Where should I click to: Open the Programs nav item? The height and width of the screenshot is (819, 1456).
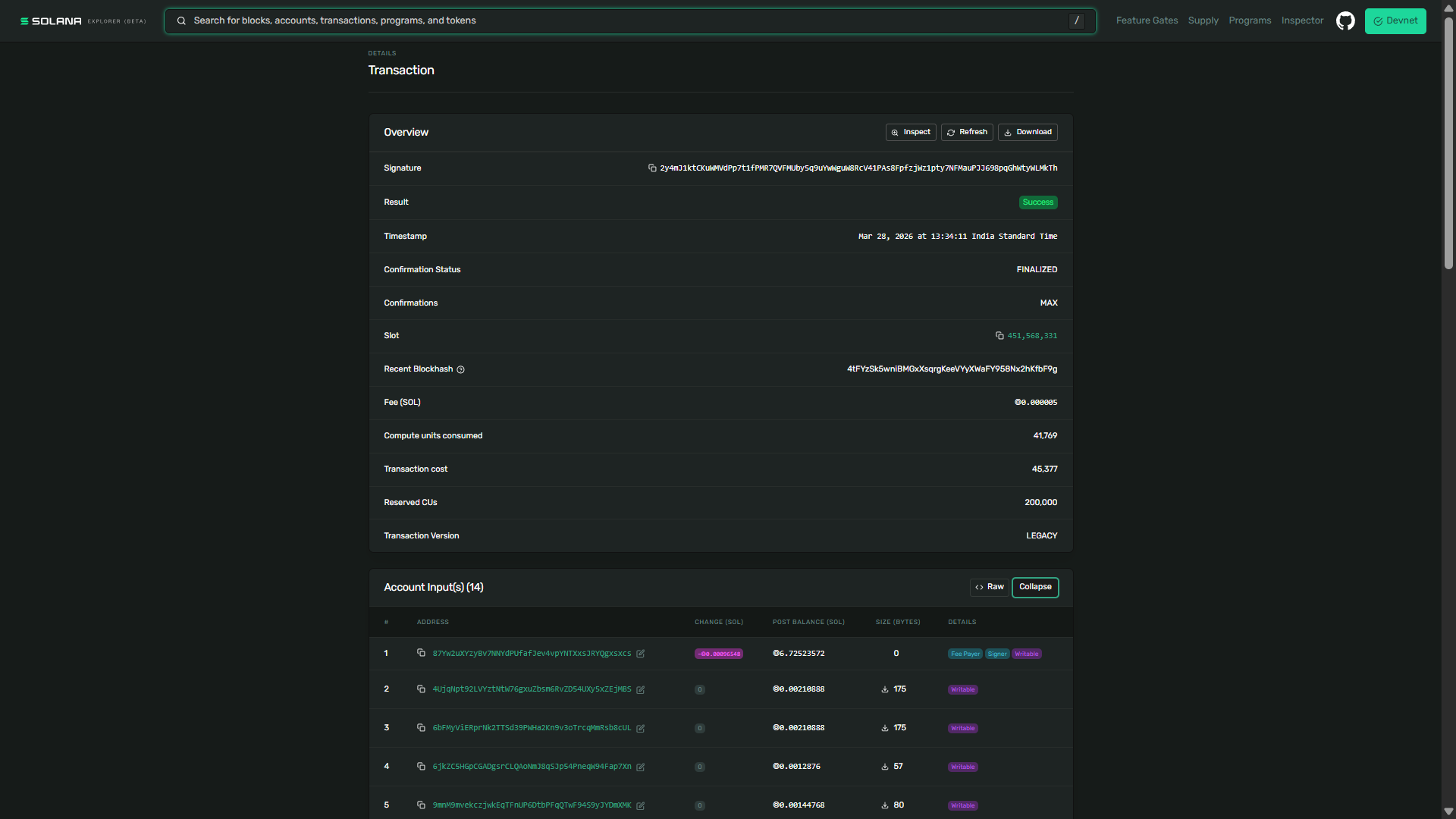1250,21
